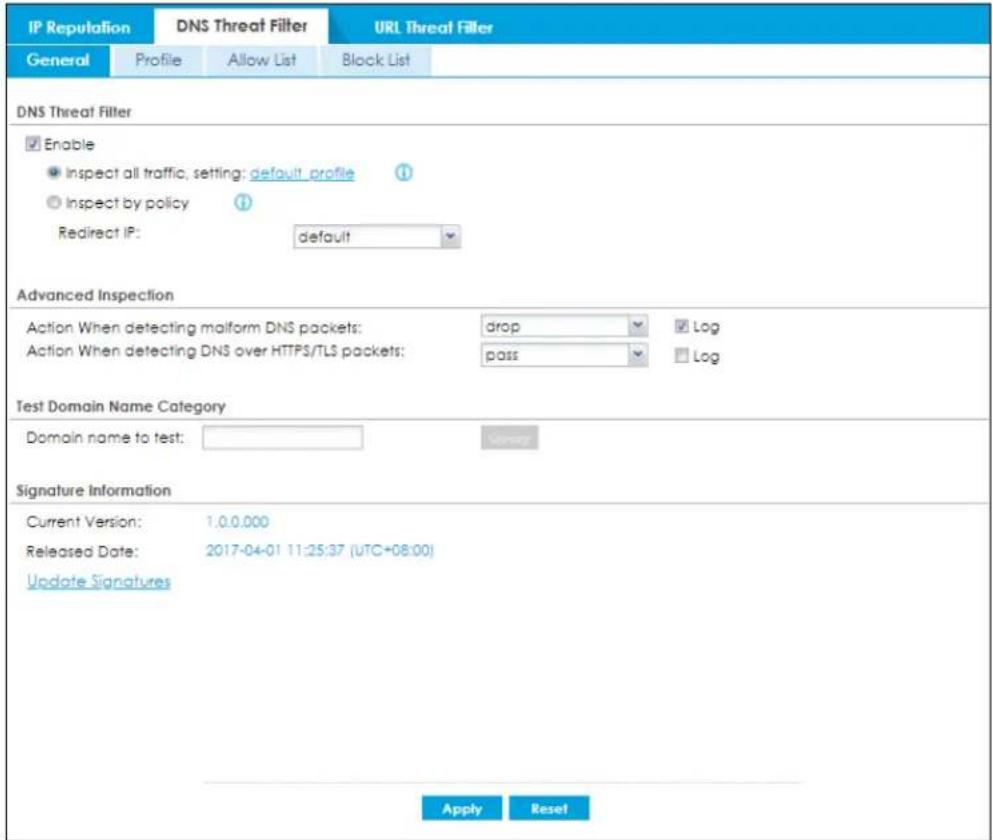Open malform DNS packets action dropdown
Screen dimensions: 993x840
click(x=564, y=326)
